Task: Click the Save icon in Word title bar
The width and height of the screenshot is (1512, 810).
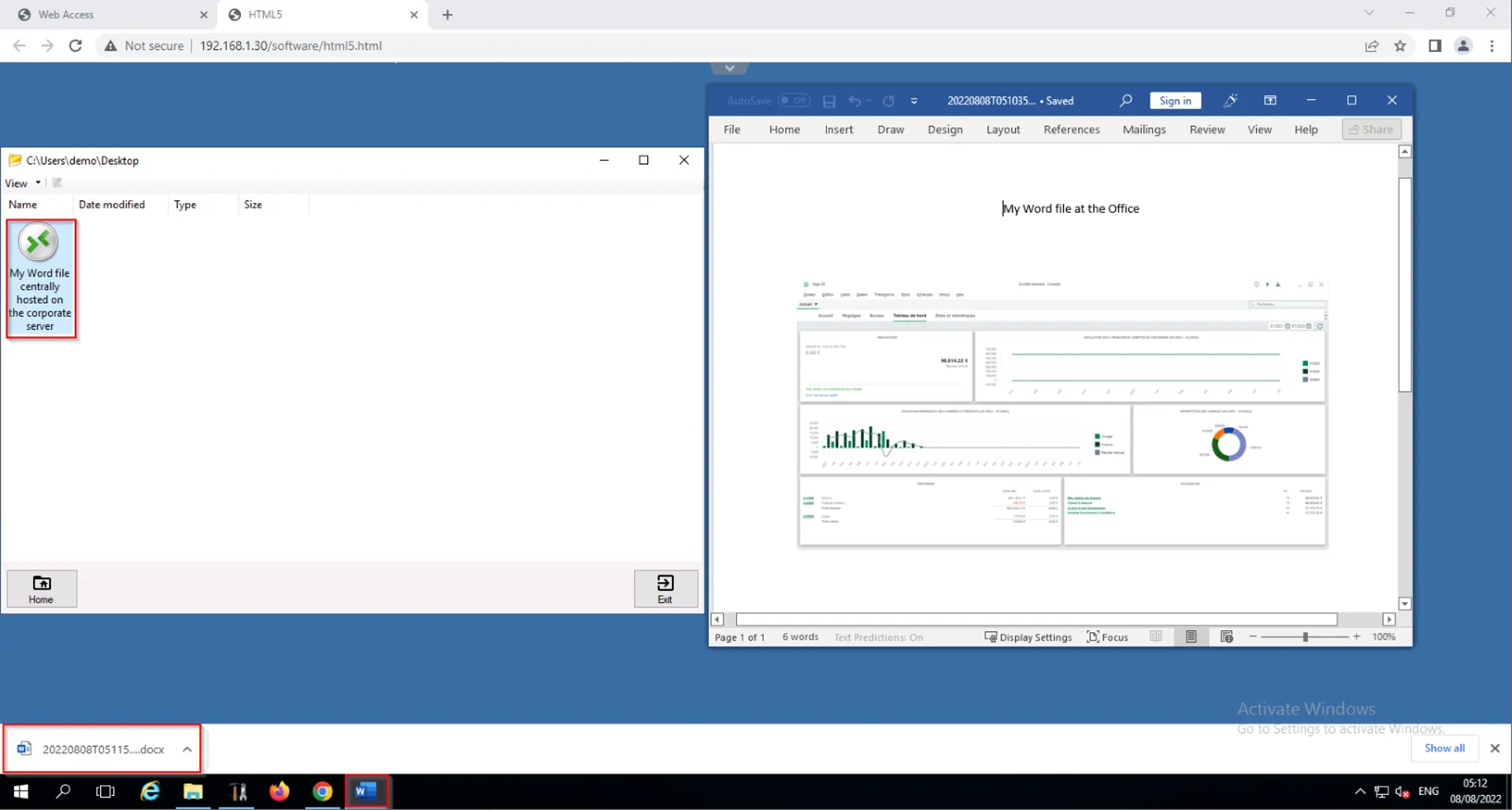Action: pyautogui.click(x=828, y=101)
